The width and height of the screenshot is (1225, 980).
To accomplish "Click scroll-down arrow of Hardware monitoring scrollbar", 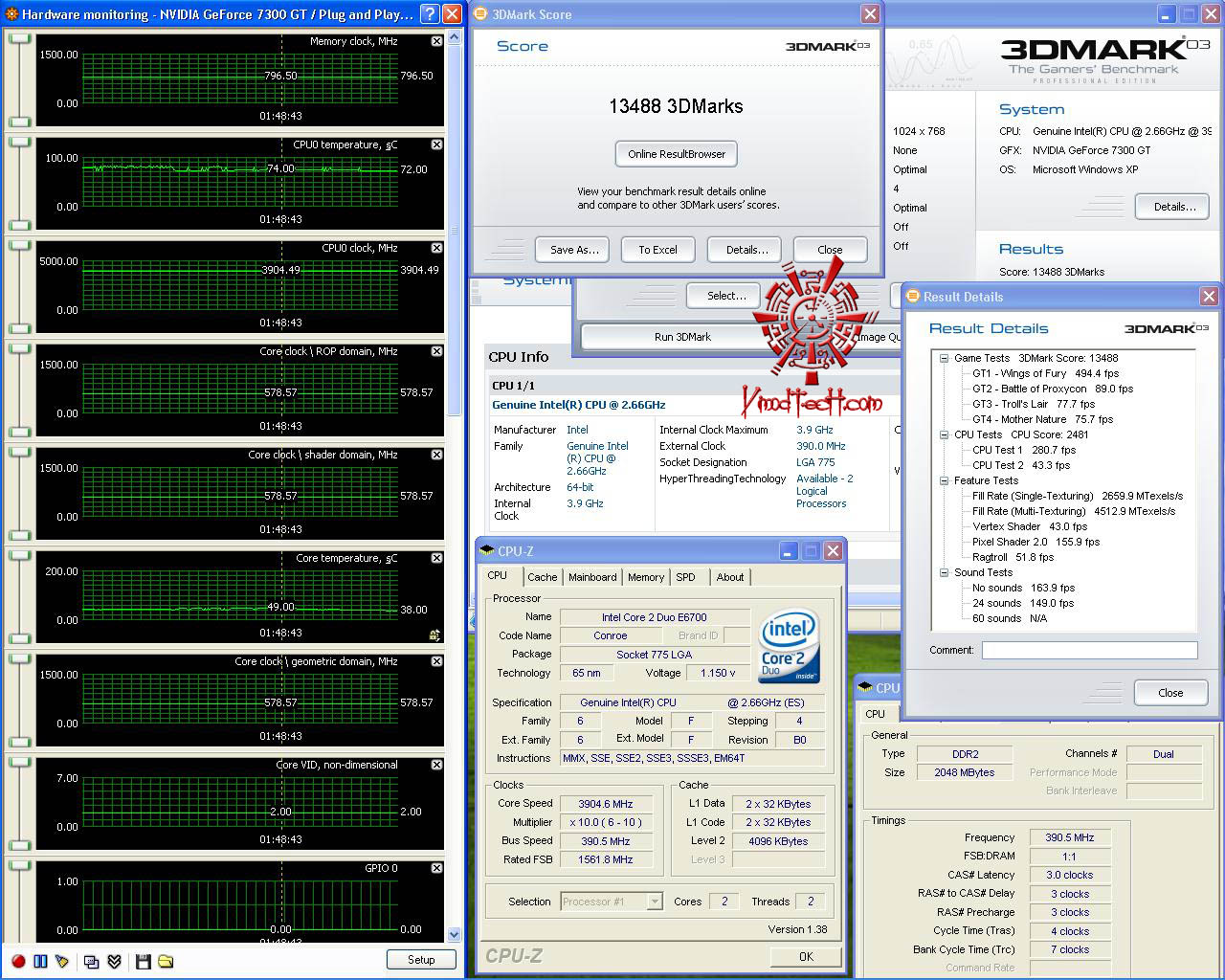I will pyautogui.click(x=455, y=934).
